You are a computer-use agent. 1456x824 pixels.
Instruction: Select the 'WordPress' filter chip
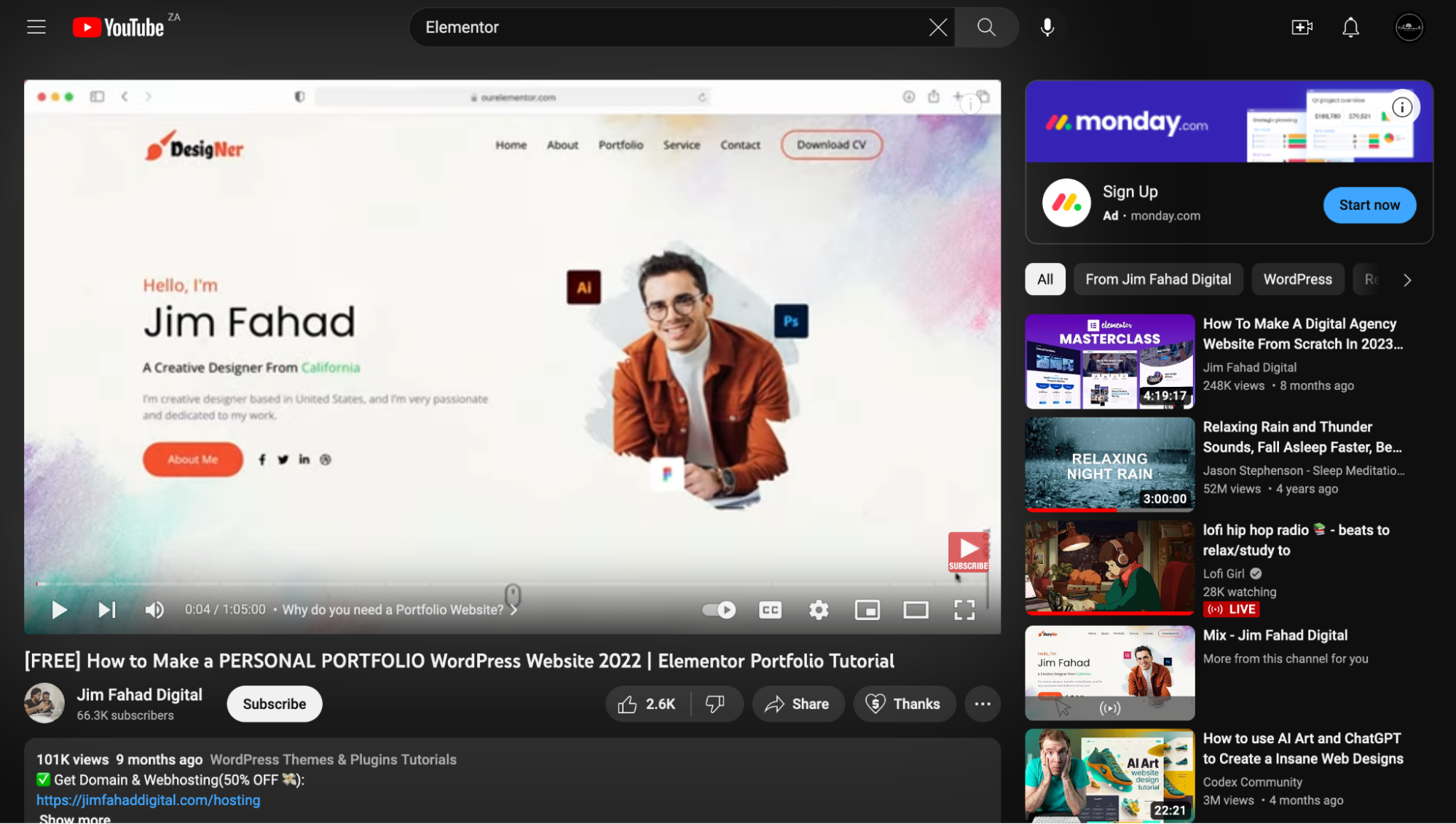coord(1297,279)
